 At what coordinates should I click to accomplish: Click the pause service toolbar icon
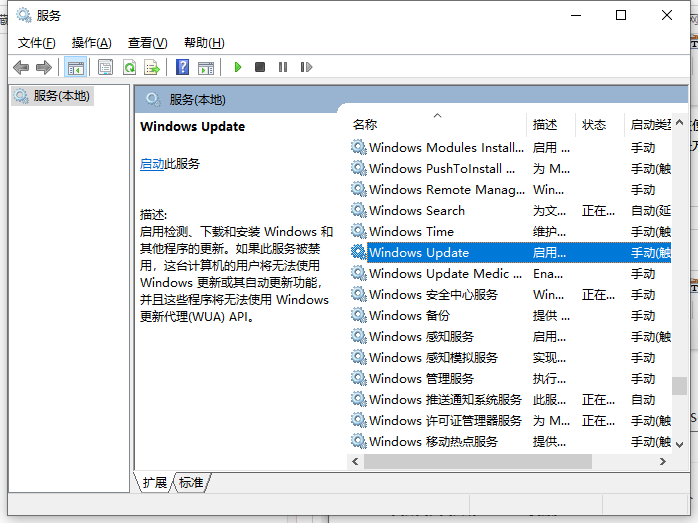tap(283, 67)
